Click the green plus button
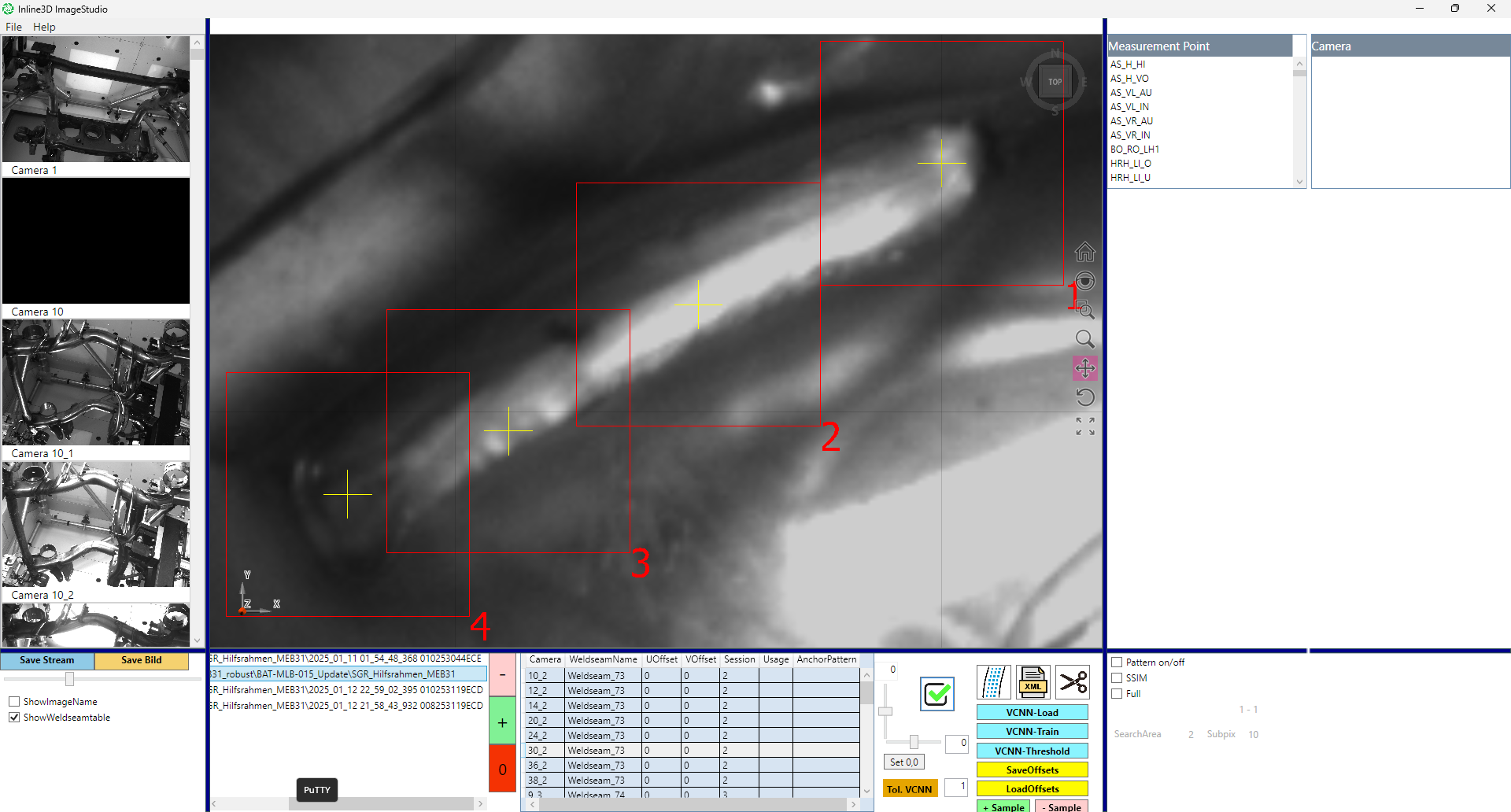The width and height of the screenshot is (1511, 812). click(x=502, y=722)
